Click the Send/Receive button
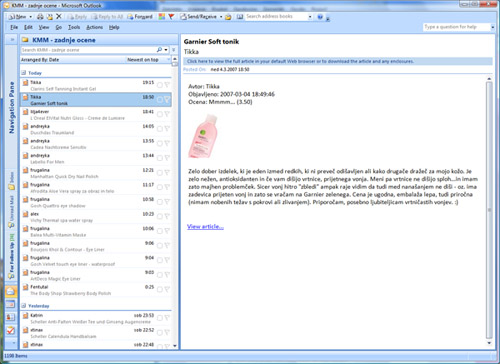This screenshot has height=364, width=500. [199, 16]
